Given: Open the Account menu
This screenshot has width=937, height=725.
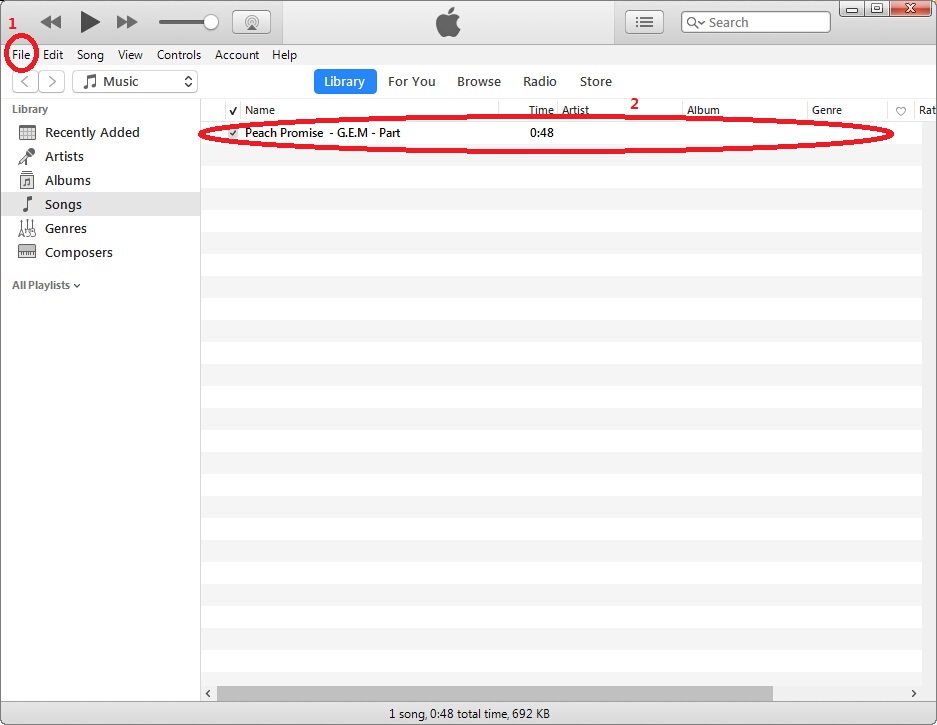Looking at the screenshot, I should tap(237, 55).
